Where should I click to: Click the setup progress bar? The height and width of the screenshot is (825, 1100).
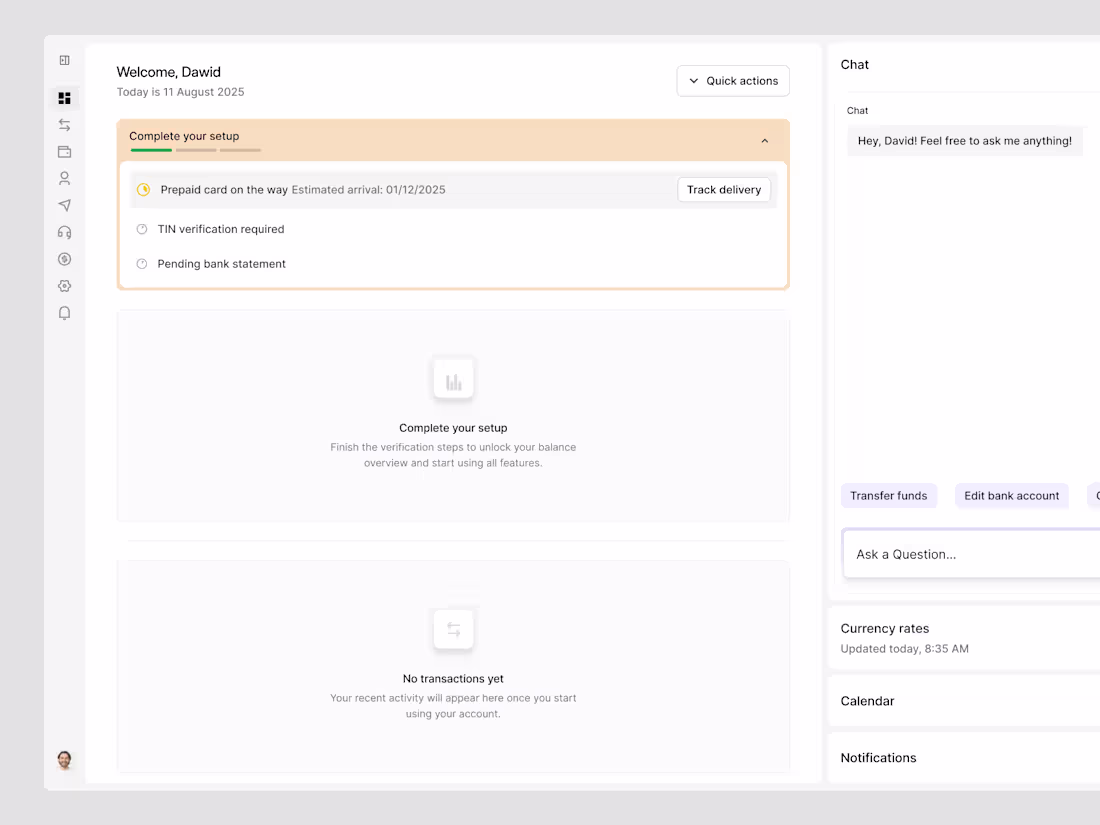point(196,150)
